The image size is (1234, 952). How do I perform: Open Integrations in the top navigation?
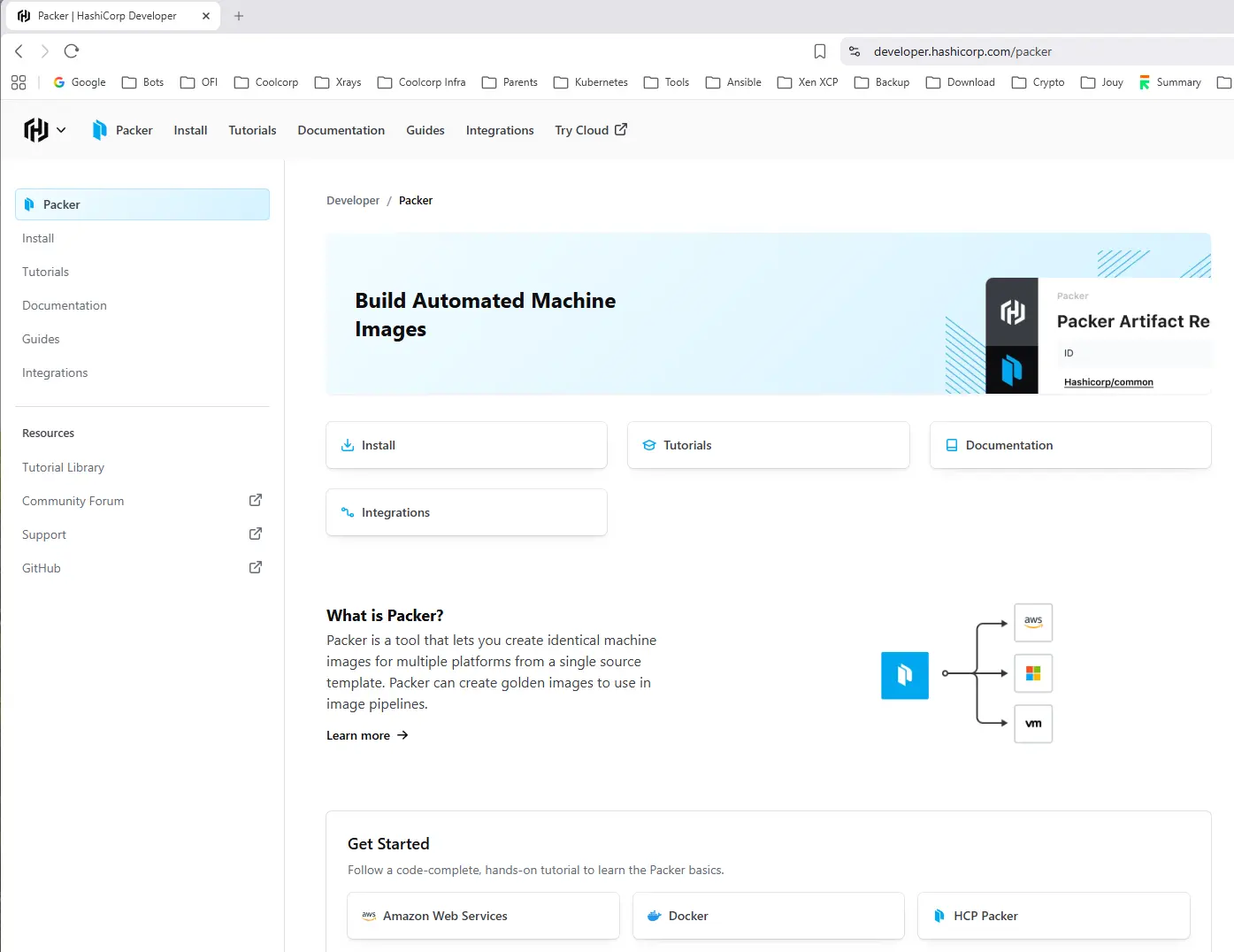pyautogui.click(x=500, y=130)
